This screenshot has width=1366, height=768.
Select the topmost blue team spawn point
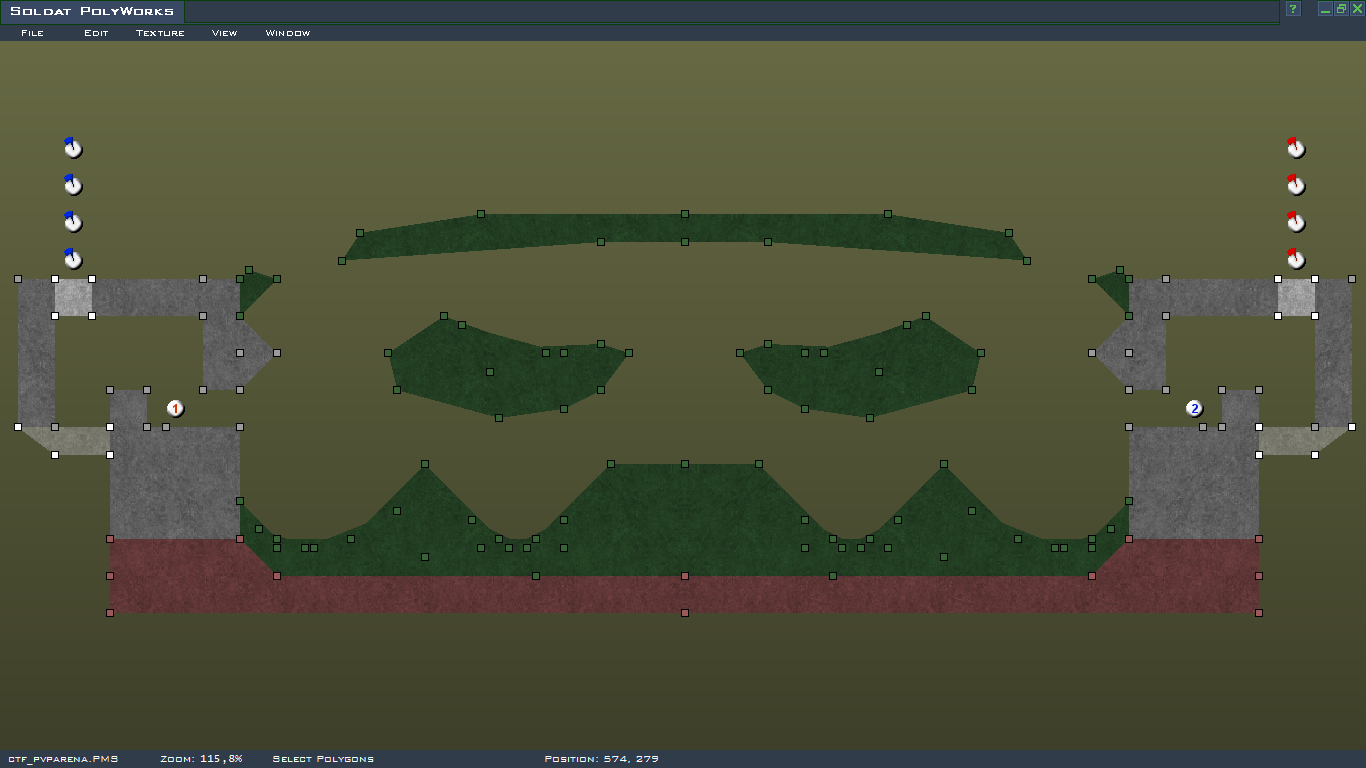72,148
